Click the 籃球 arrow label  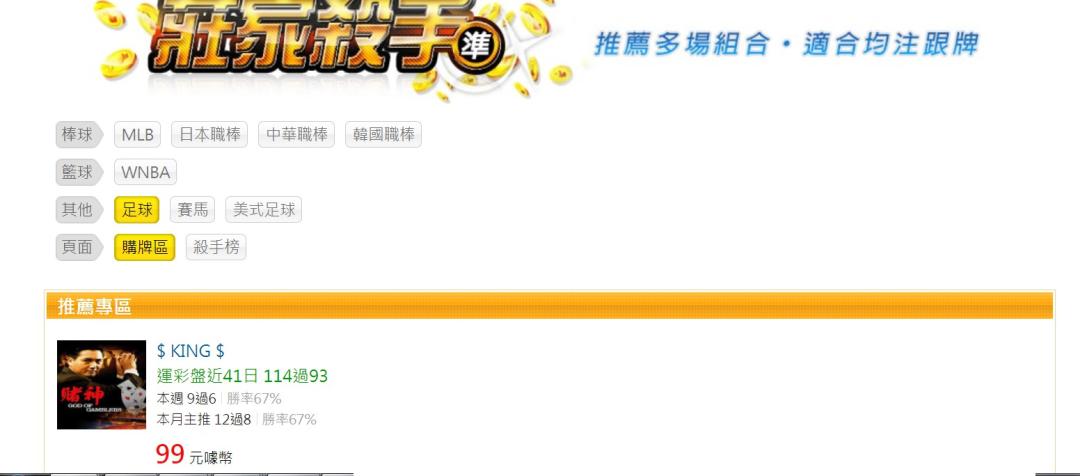(79, 172)
